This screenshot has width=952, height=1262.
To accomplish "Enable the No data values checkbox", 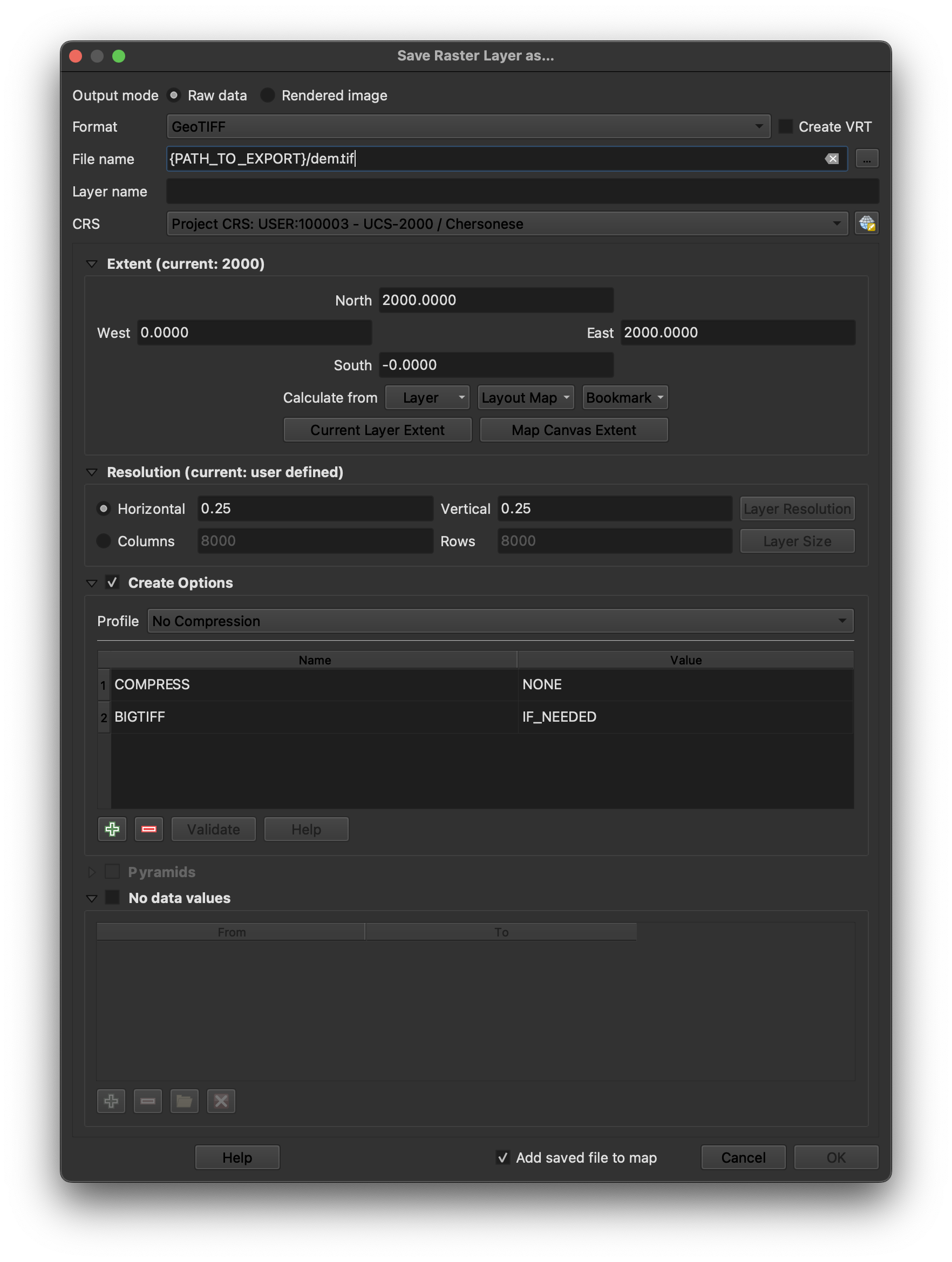I will [x=112, y=898].
